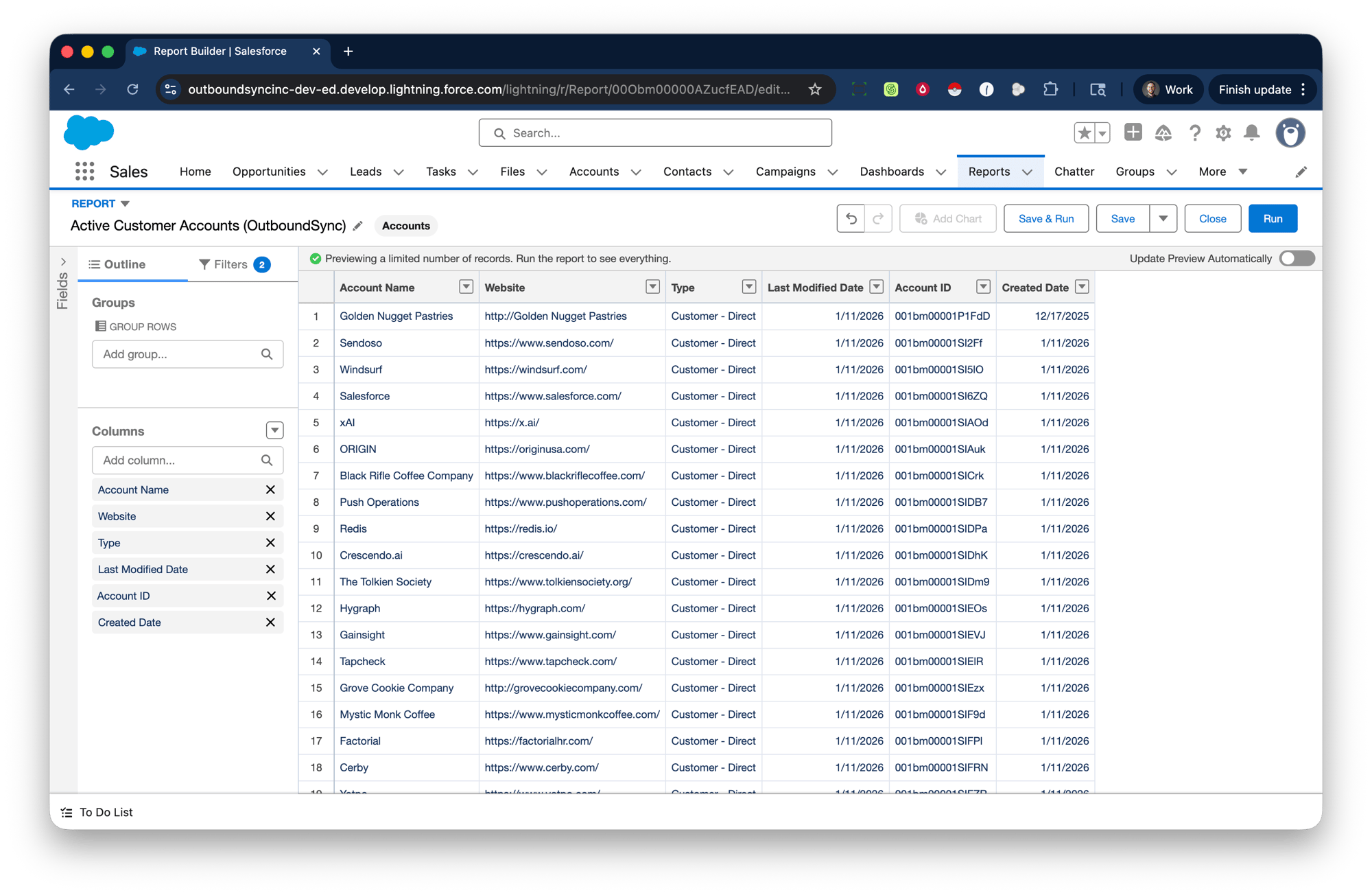The image size is (1372, 895).
Task: Open the REPORT chevron dropdown
Action: (125, 203)
